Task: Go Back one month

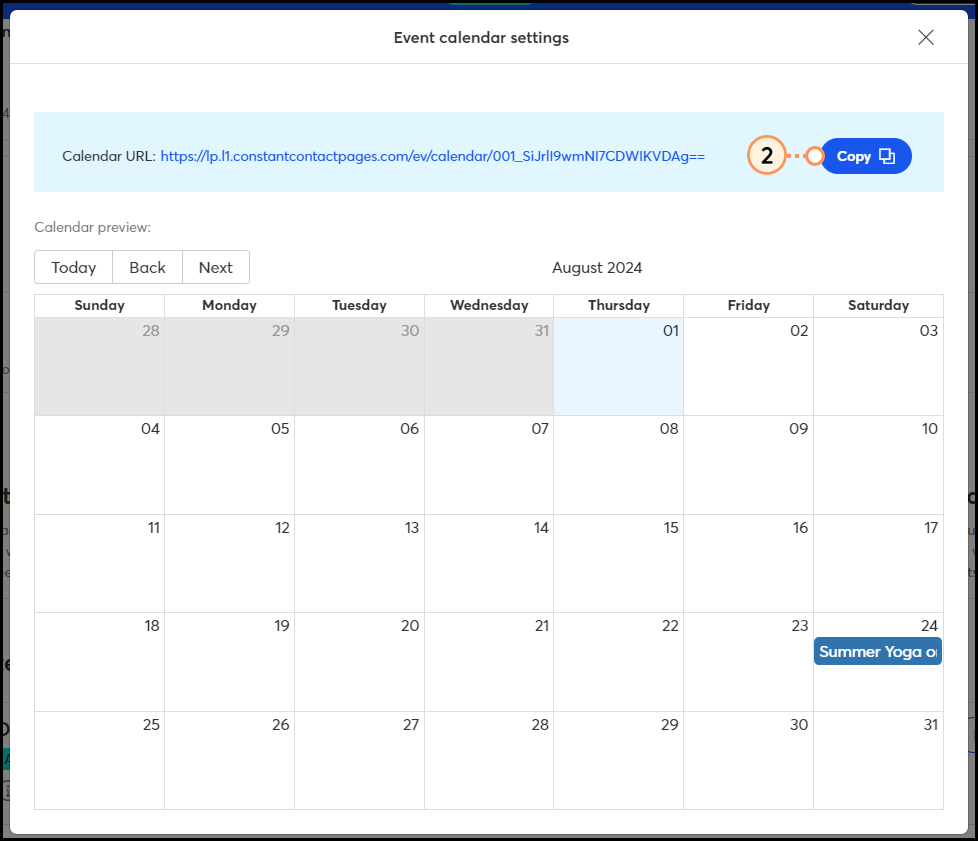Action: coord(147,267)
